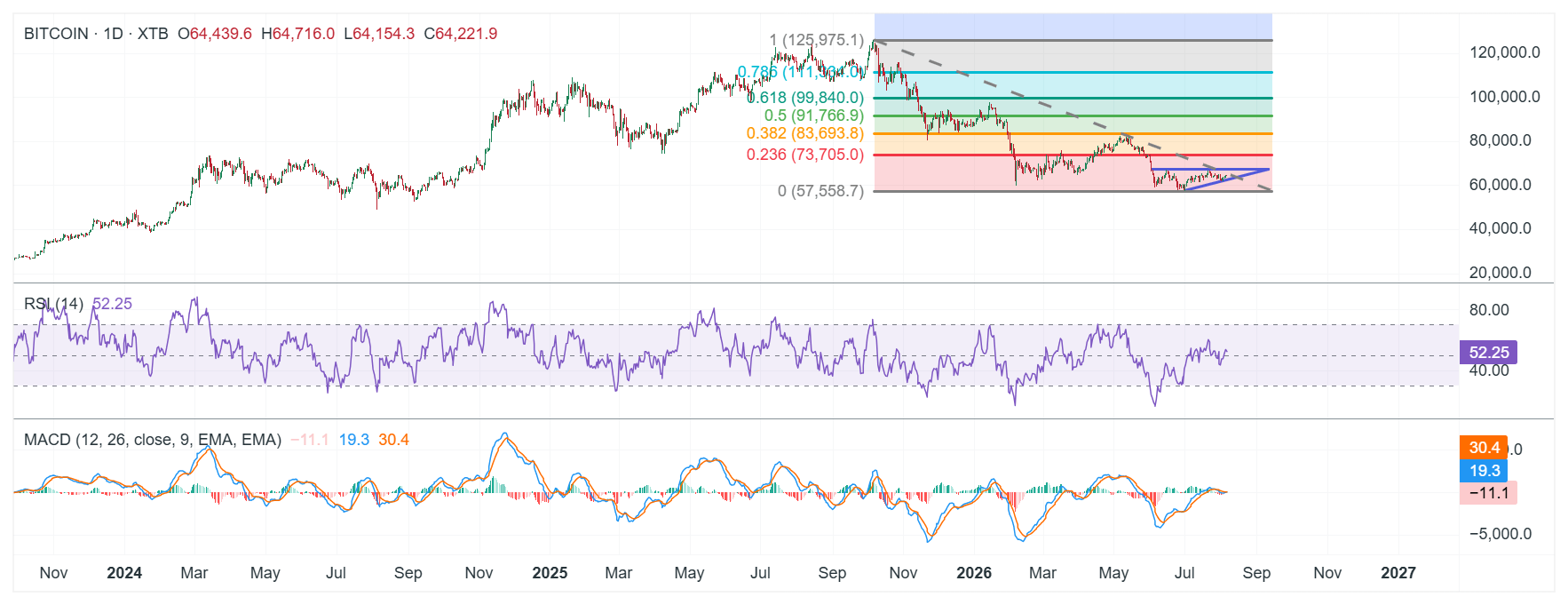Click the orange 30.4 MACD axis tag
Screen dimensions: 1568x605
(1484, 448)
